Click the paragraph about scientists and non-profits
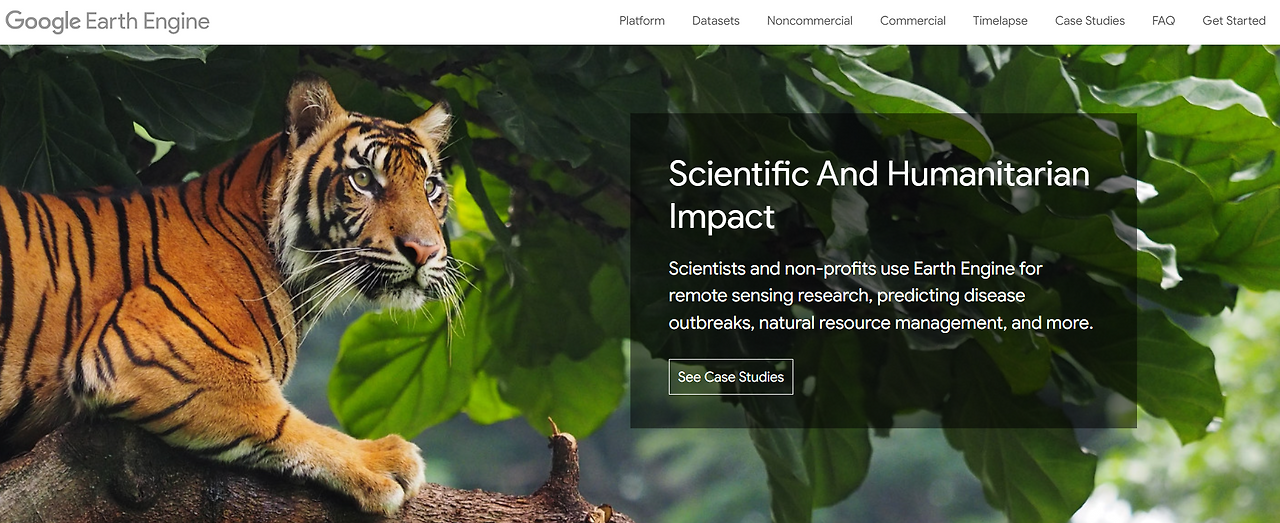Screen dimensions: 1280x523 tap(881, 296)
